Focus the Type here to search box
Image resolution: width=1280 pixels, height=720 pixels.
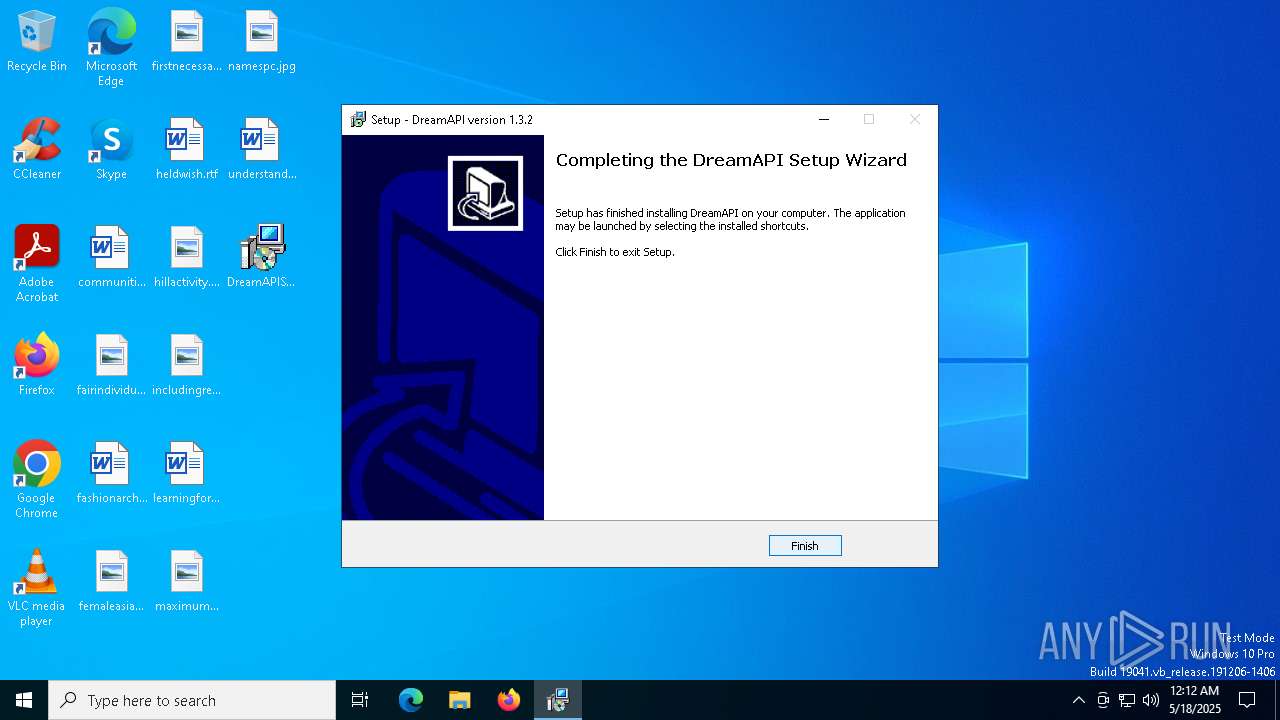192,700
